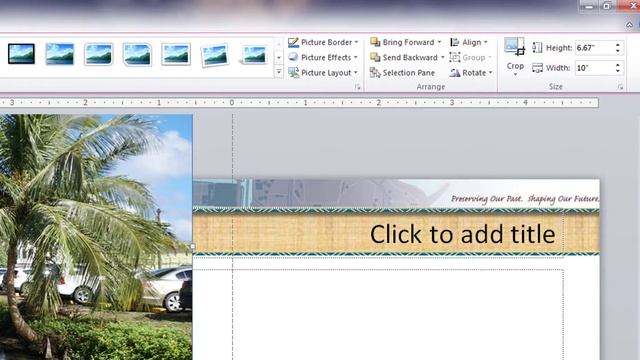Open the Picture Styles dialog launcher
Screen dimensions: 640x360
(358, 87)
